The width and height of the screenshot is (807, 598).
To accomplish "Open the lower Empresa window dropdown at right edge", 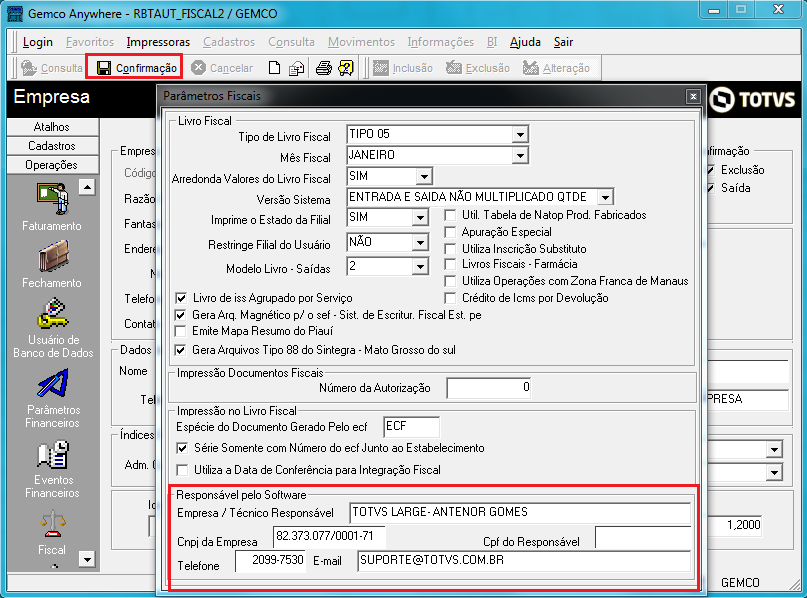I will [x=774, y=472].
